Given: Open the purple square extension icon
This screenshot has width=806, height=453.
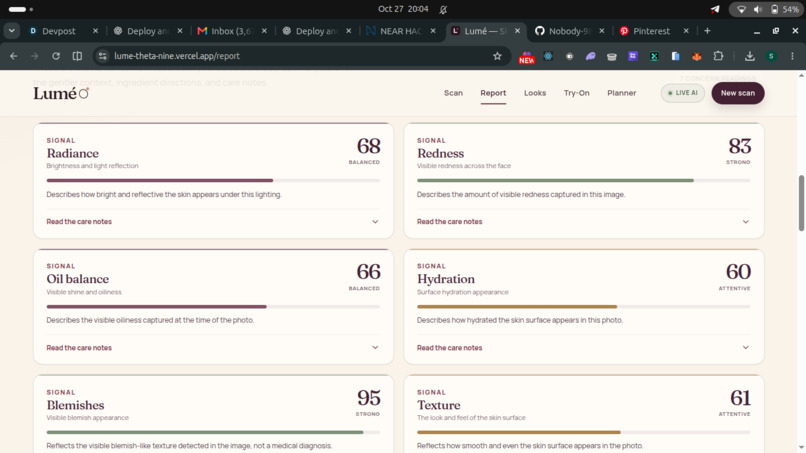Looking at the screenshot, I should click(633, 56).
